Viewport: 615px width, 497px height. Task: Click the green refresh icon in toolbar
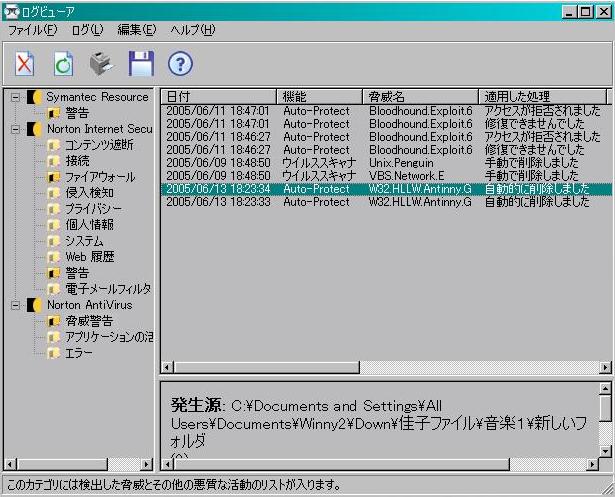[64, 64]
